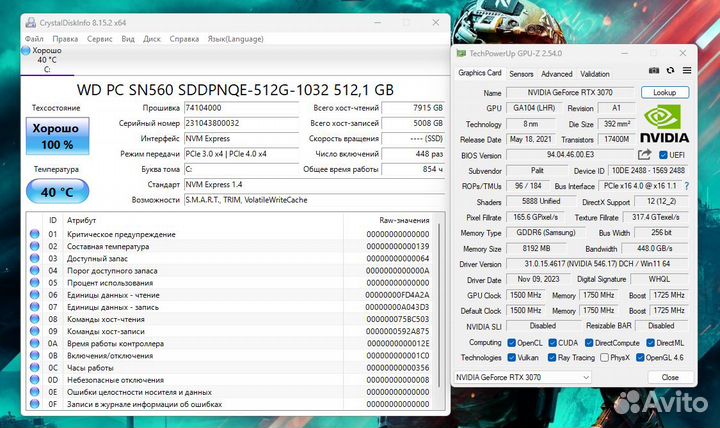This screenshot has width=720, height=428.
Task: Toggle the CUDA checkbox
Action: [552, 343]
